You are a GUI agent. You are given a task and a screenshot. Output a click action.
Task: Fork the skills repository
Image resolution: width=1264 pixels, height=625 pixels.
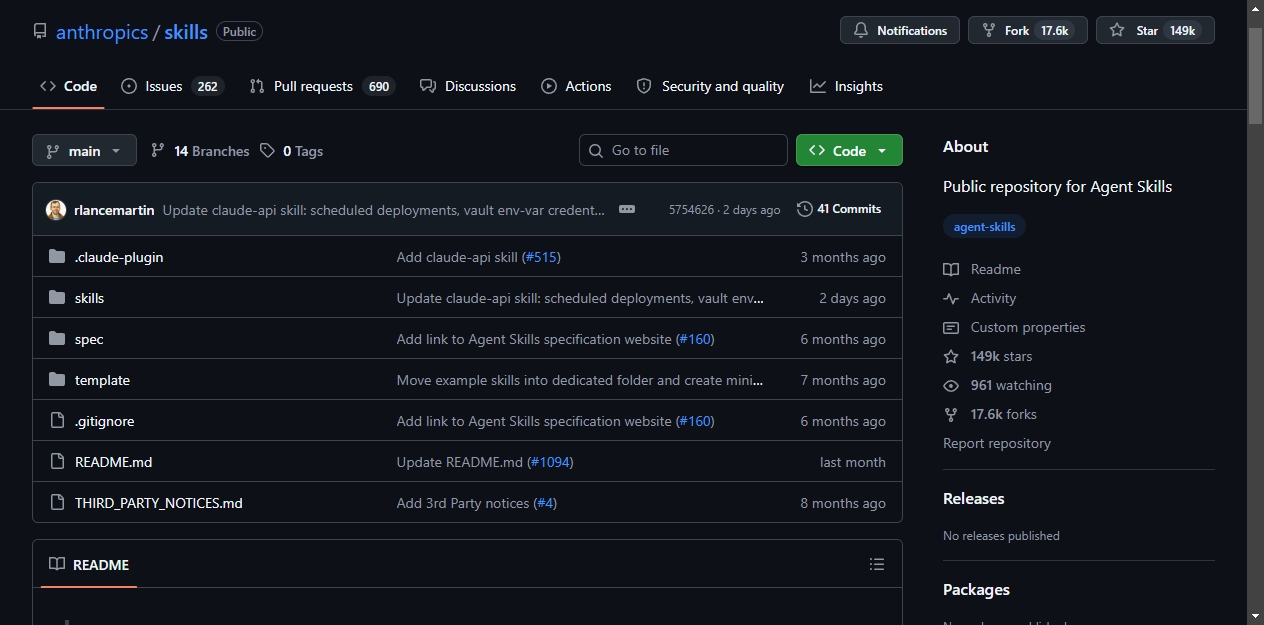[x=1027, y=31]
